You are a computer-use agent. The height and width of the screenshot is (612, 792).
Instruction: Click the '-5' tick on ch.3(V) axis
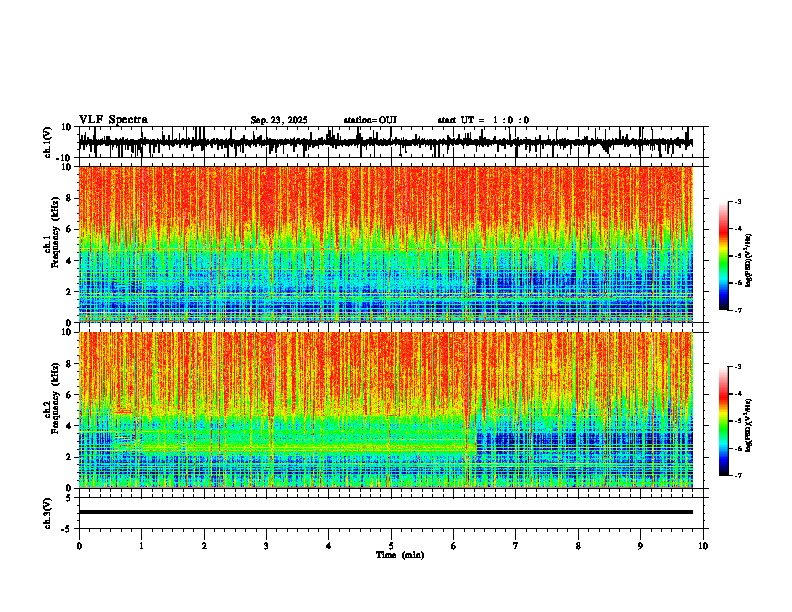point(67,529)
